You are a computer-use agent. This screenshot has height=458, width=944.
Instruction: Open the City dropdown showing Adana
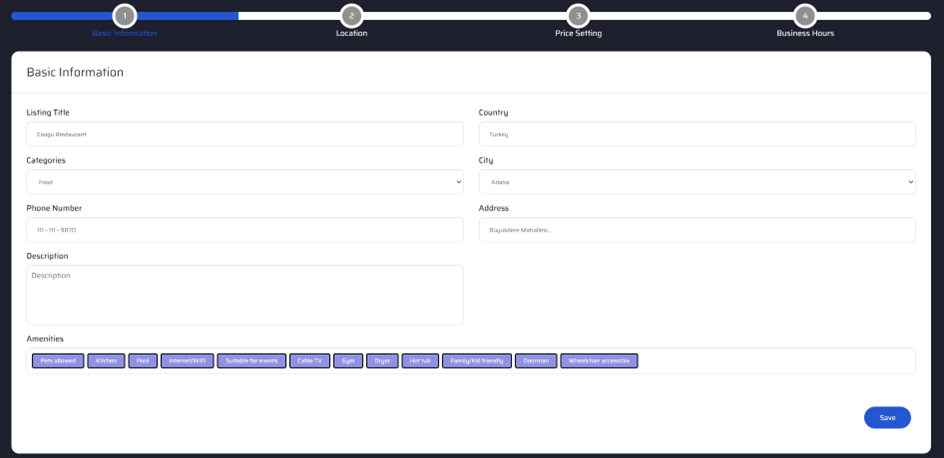tap(697, 182)
